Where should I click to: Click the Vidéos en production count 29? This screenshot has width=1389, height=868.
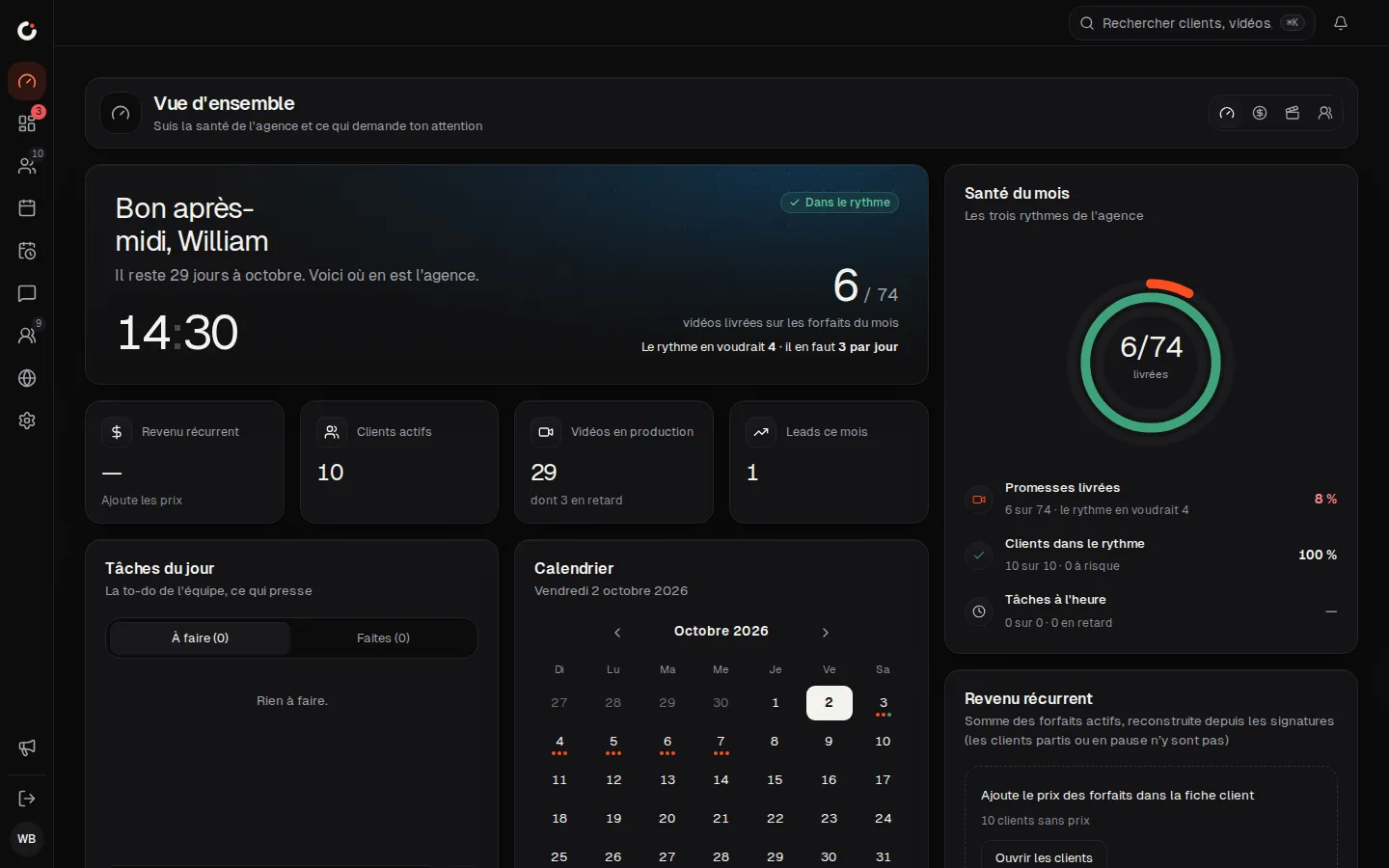point(544,473)
